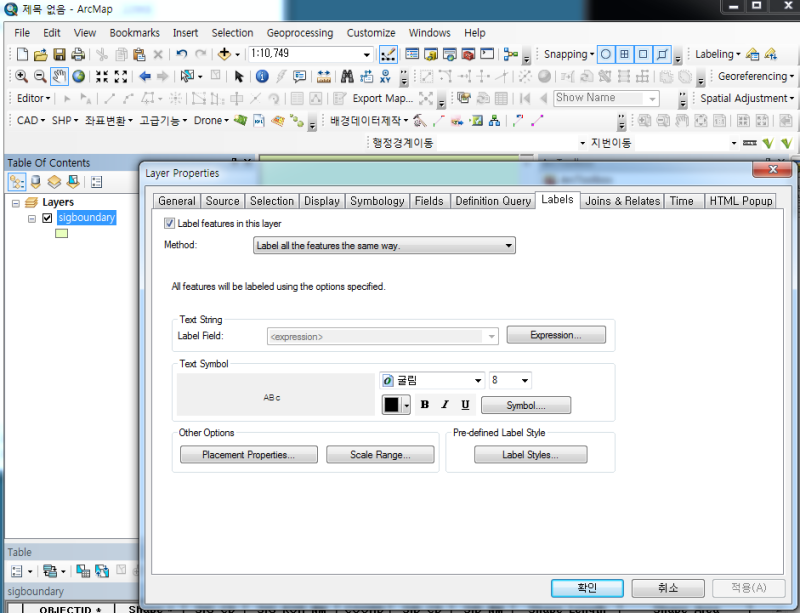The image size is (800, 613).
Task: Open the Snapping dropdown menu
Action: point(569,54)
